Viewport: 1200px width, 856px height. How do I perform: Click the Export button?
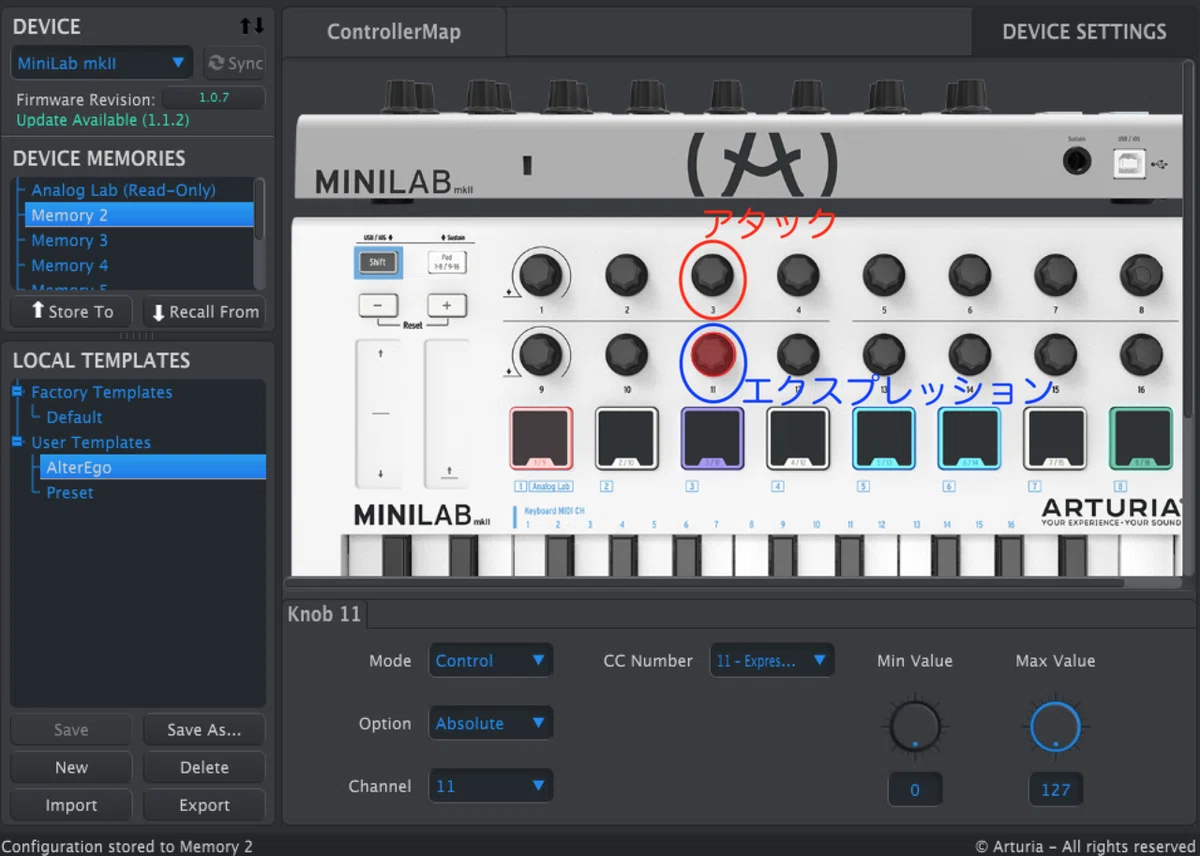click(x=204, y=806)
